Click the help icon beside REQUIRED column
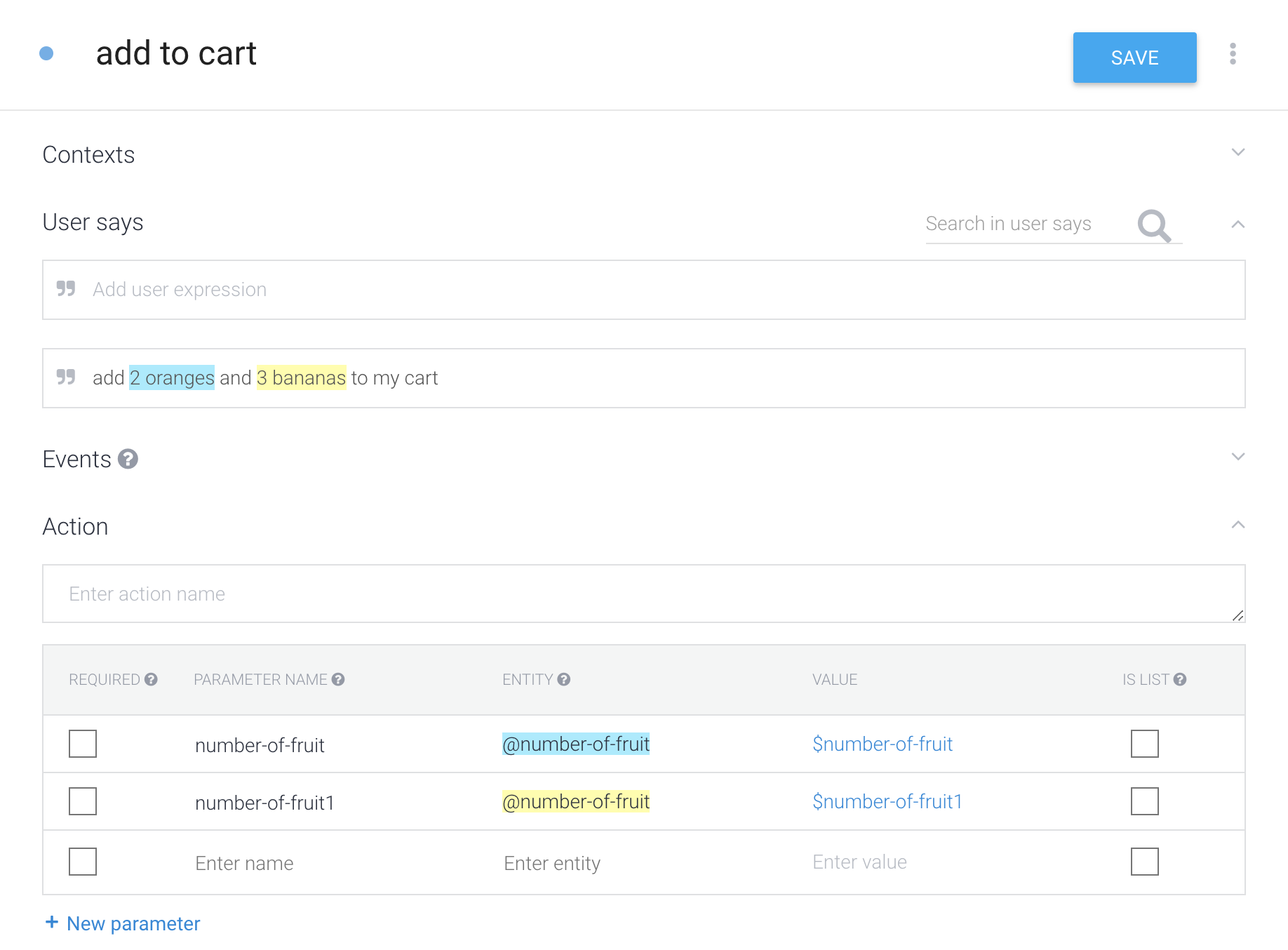The image size is (1288, 950). [x=151, y=679]
